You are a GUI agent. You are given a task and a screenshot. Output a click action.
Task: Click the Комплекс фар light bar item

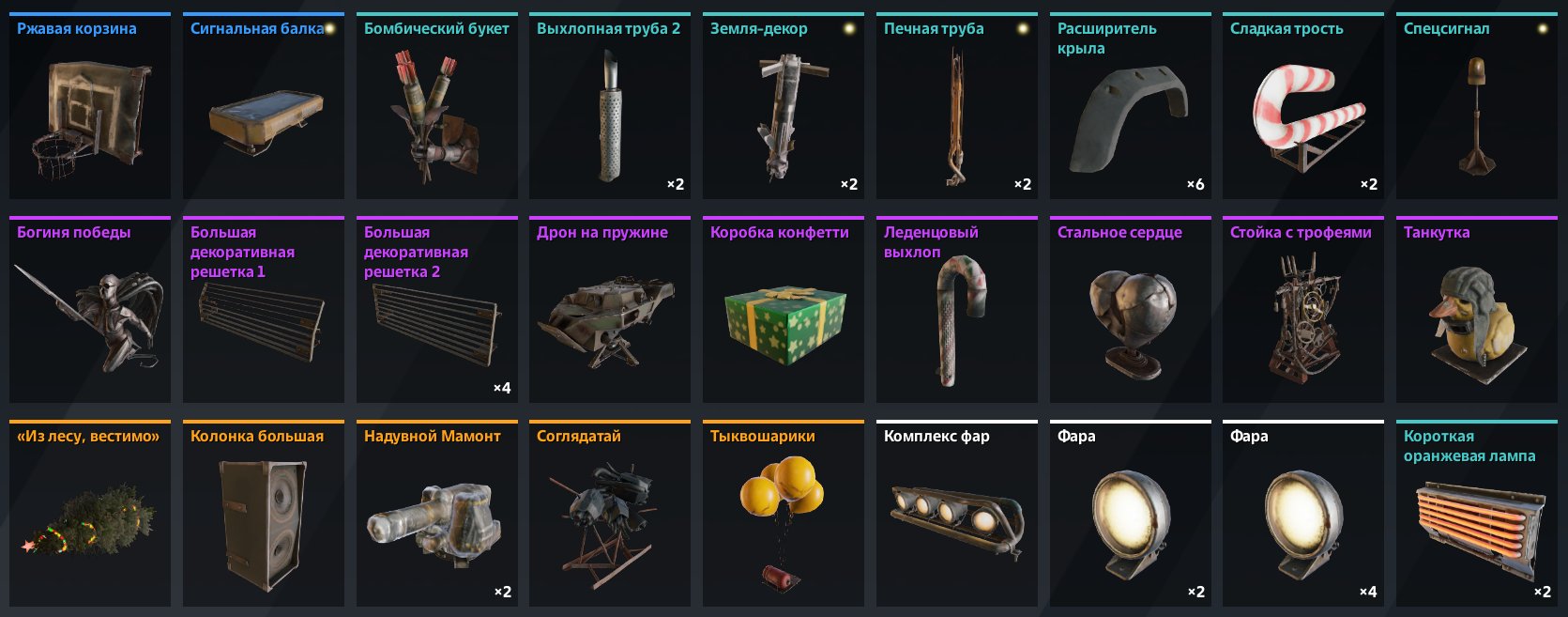coord(957,513)
